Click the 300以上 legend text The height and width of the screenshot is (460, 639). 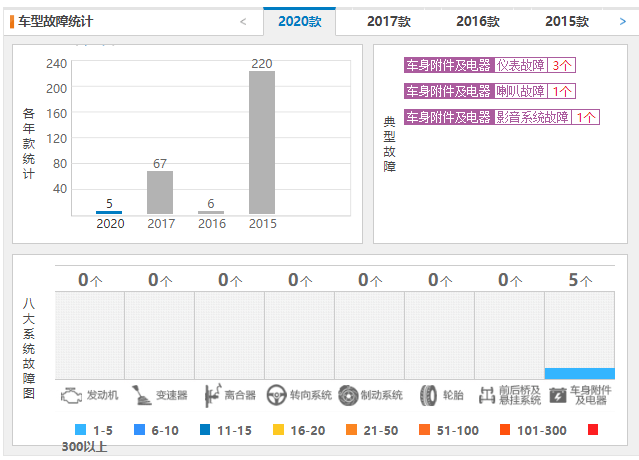[84, 447]
